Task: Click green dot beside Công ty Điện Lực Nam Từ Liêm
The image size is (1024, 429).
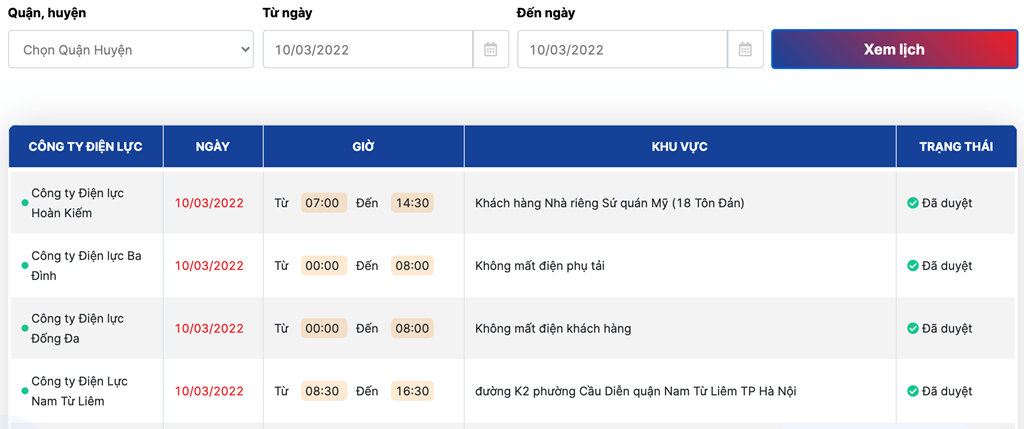Action: (x=25, y=391)
